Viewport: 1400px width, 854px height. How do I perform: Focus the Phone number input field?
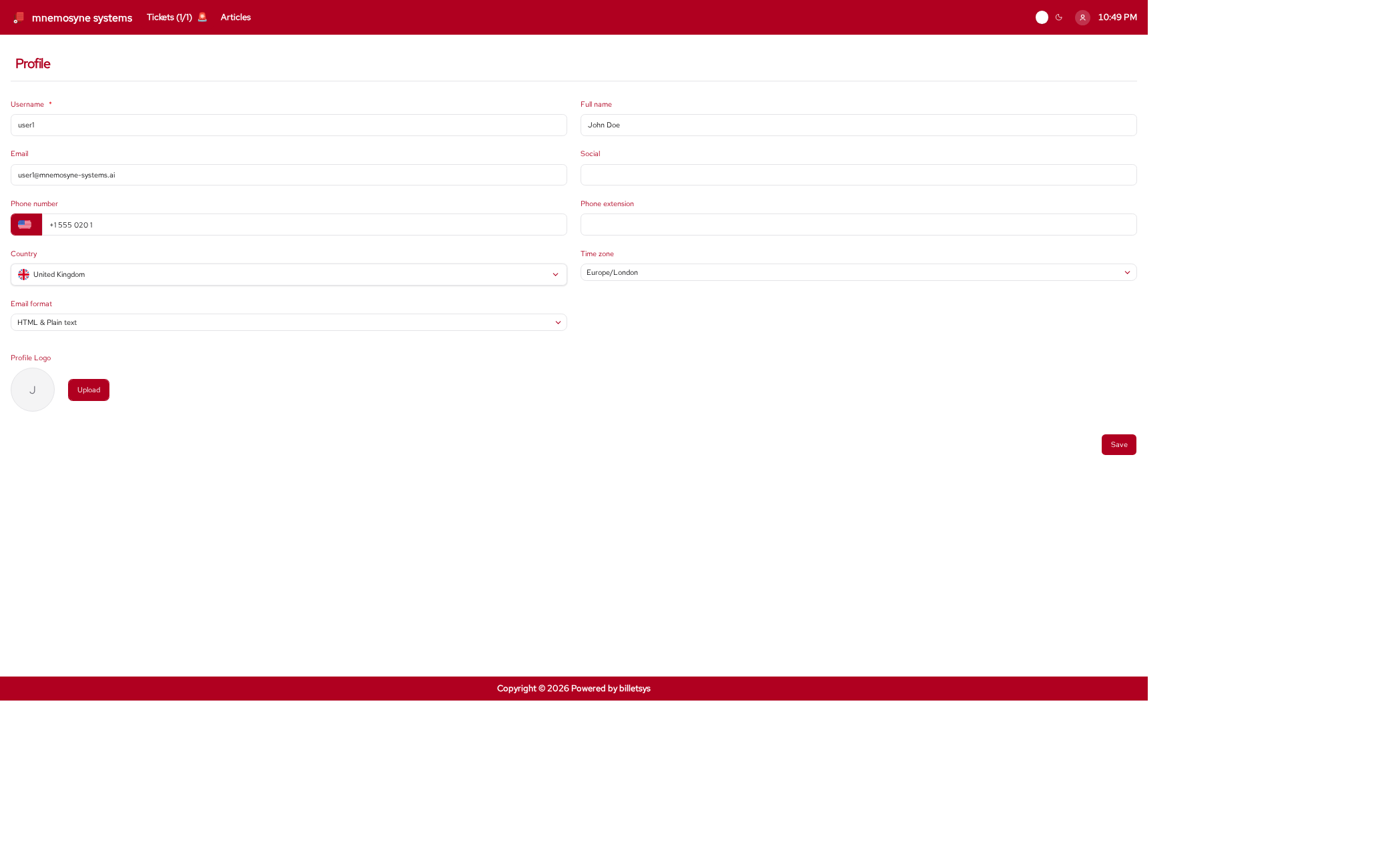[304, 225]
